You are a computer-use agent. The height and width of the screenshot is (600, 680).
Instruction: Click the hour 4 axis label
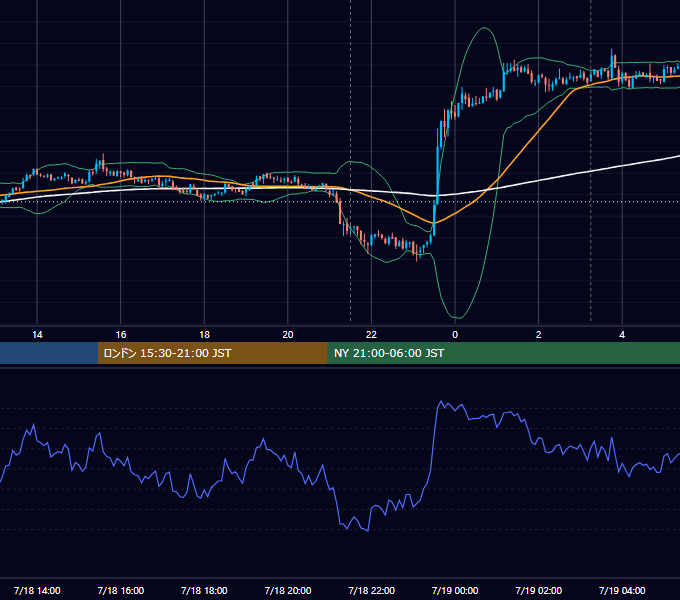[622, 335]
